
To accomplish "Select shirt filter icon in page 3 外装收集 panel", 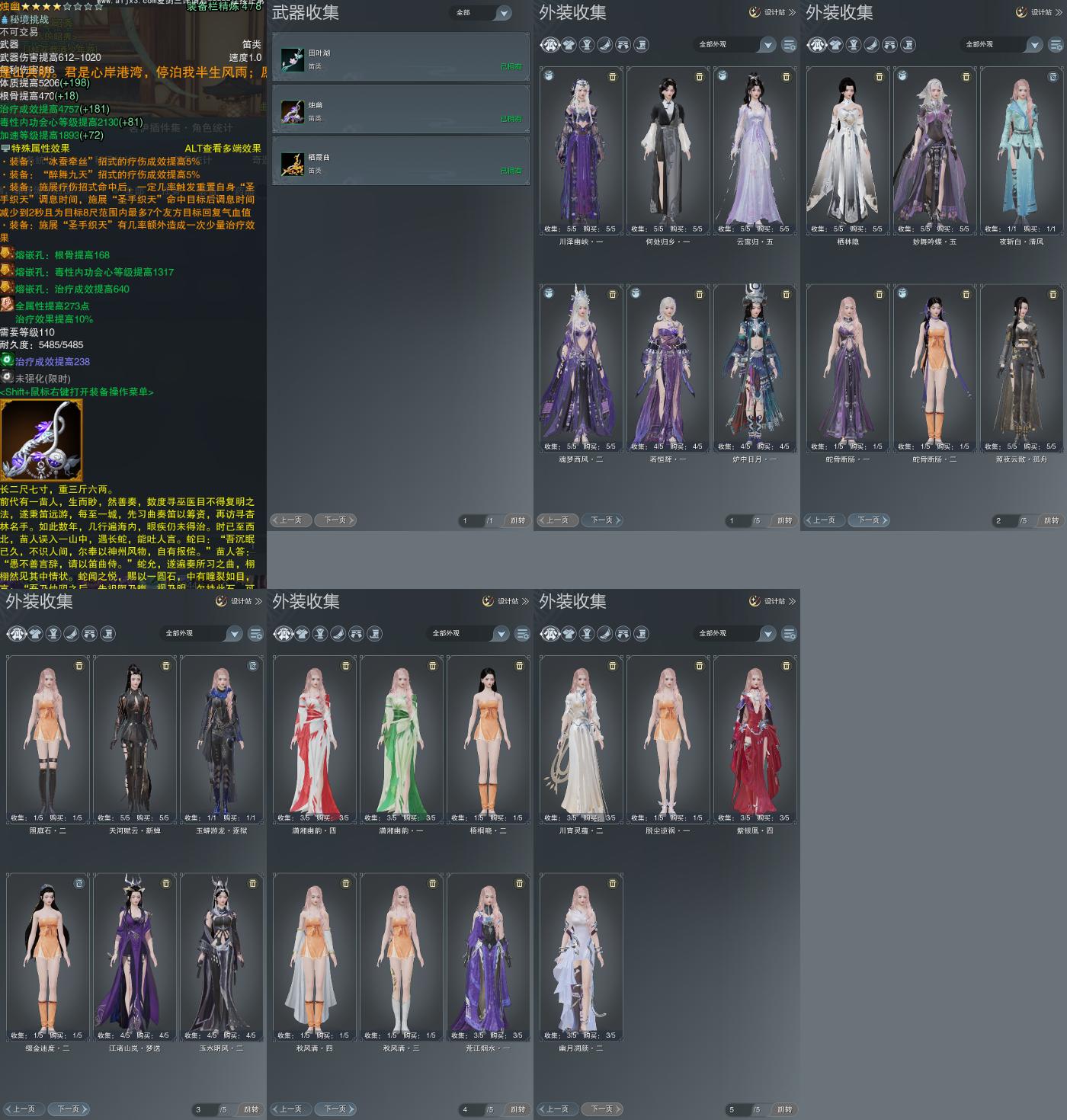I will coord(35,634).
